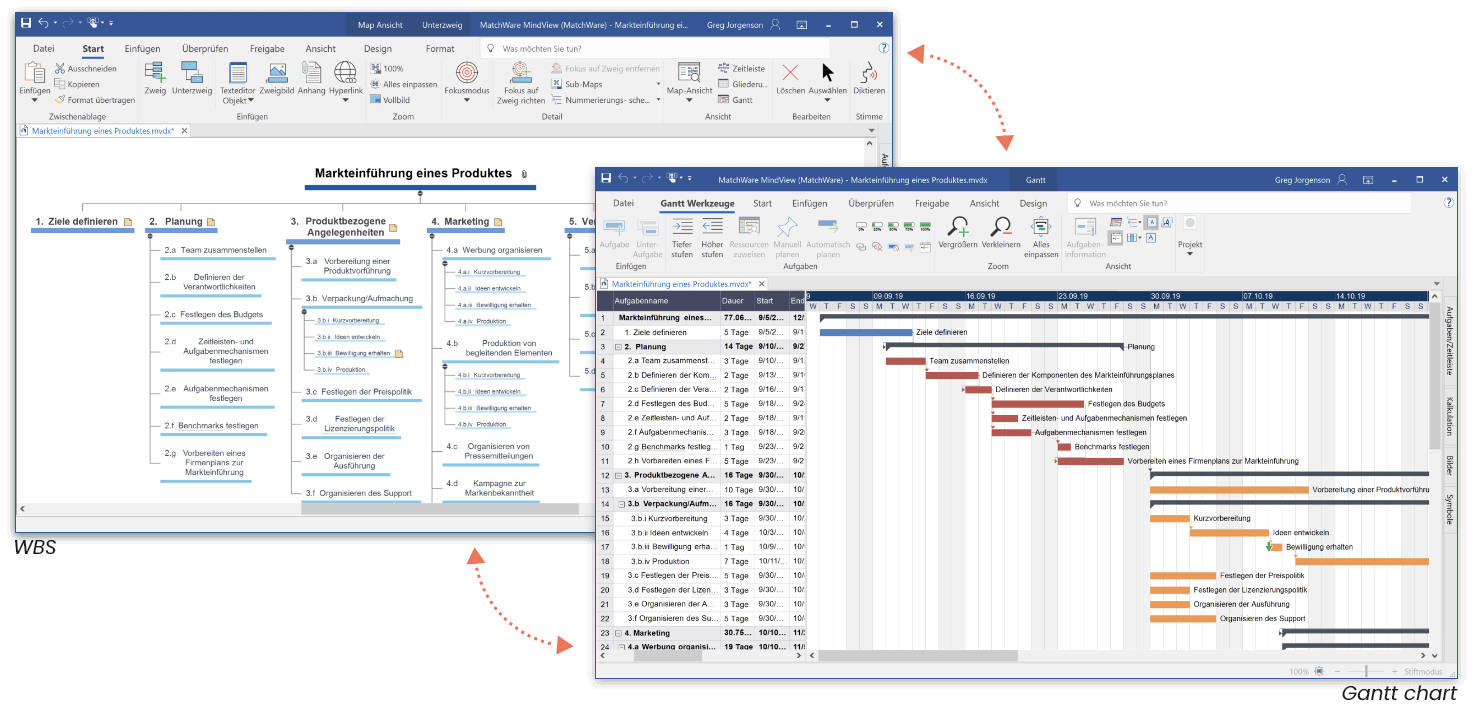Click Gliederung in WBS Ansicht group

(743, 84)
